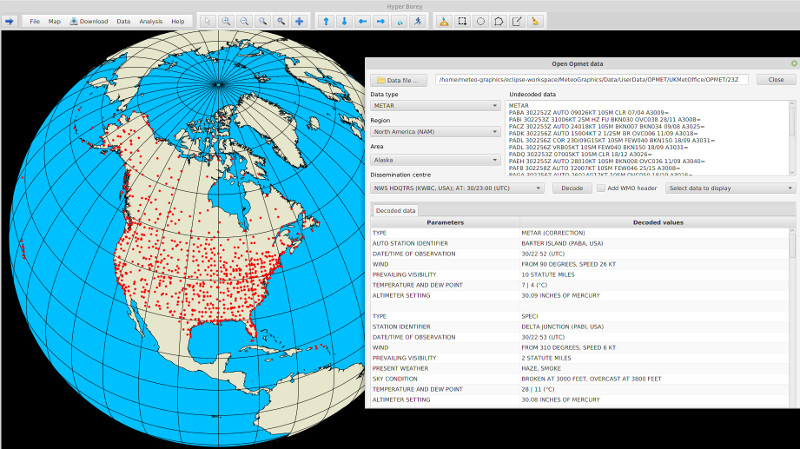
Task: Pan the map up with arrow icon
Action: point(327,21)
